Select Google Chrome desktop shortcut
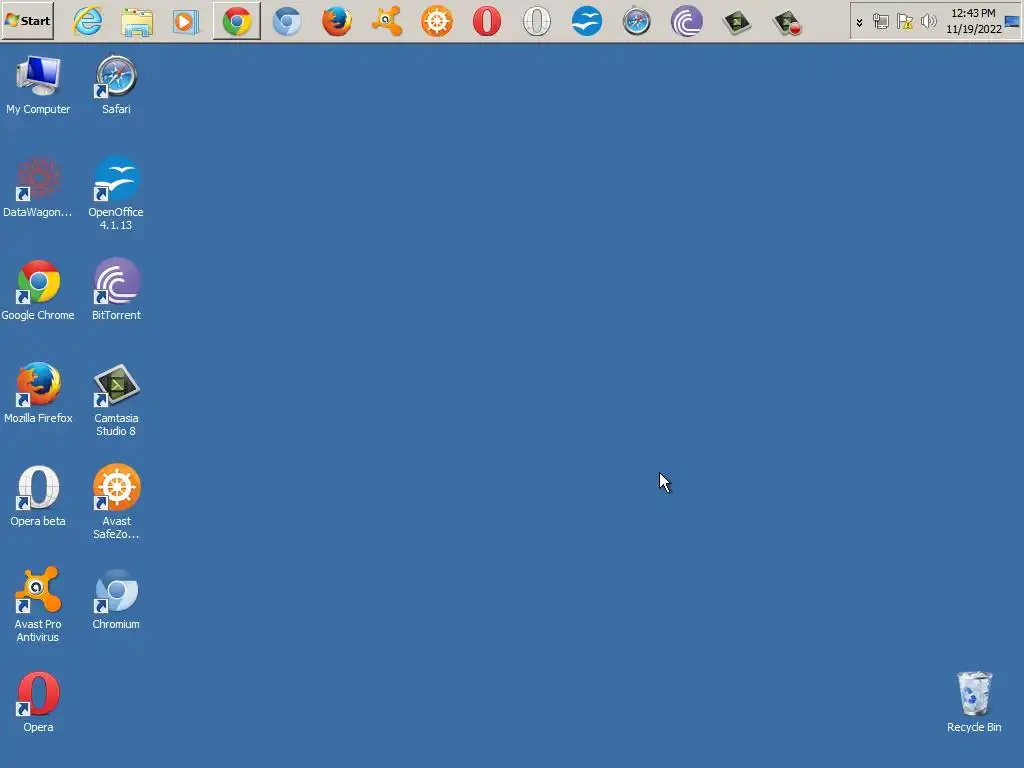This screenshot has width=1024, height=768. click(38, 291)
